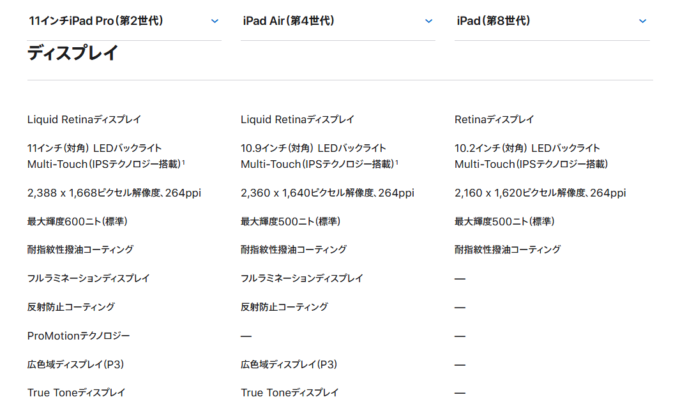The width and height of the screenshot is (680, 404).
Task: Click the chevron next to 11インチiPad Pro
Action: [215, 21]
